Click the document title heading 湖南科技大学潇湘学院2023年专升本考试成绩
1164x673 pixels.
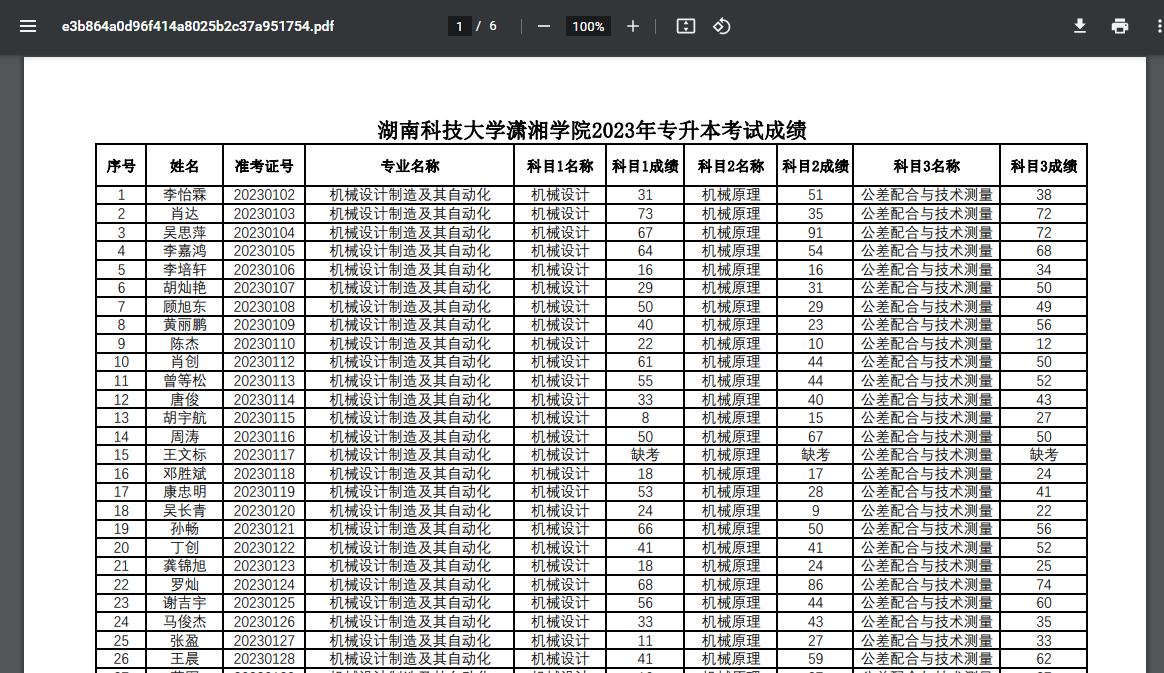coord(592,131)
